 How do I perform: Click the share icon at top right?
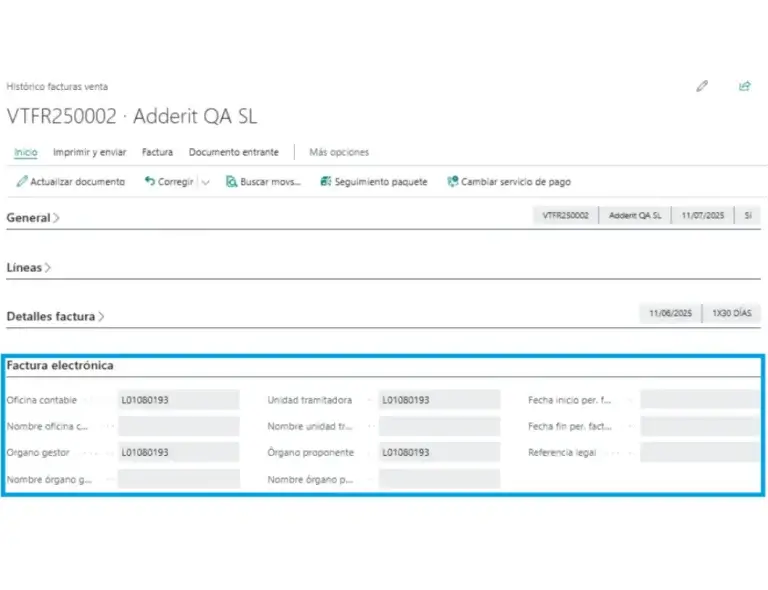point(744,87)
